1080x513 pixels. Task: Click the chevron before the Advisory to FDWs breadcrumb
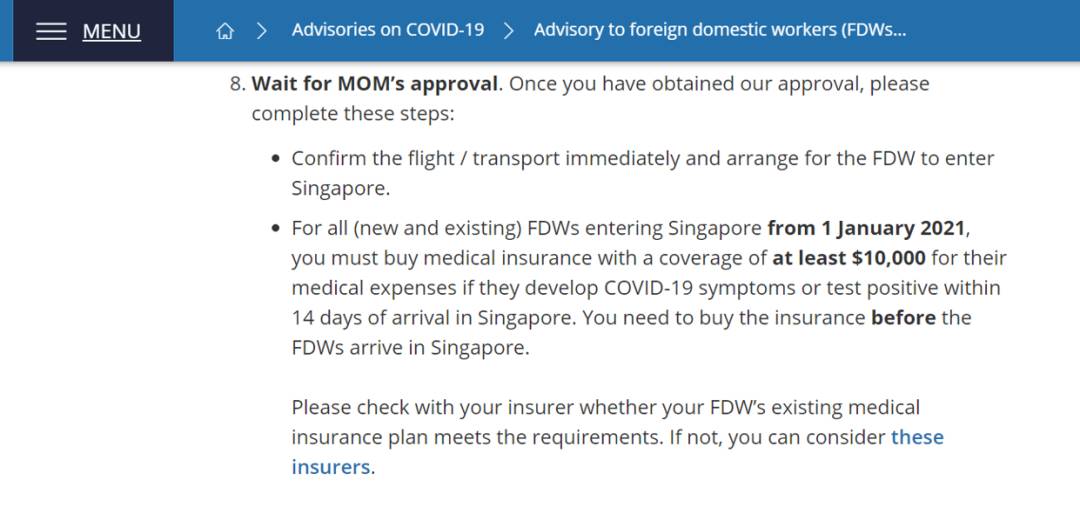(x=509, y=31)
